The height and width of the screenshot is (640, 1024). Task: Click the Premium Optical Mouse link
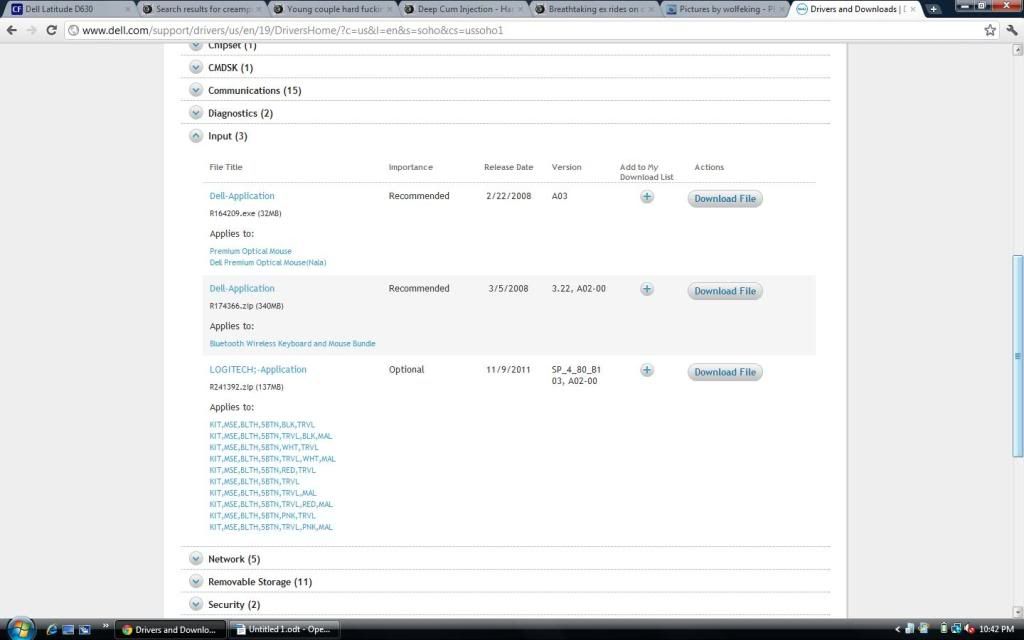(250, 251)
